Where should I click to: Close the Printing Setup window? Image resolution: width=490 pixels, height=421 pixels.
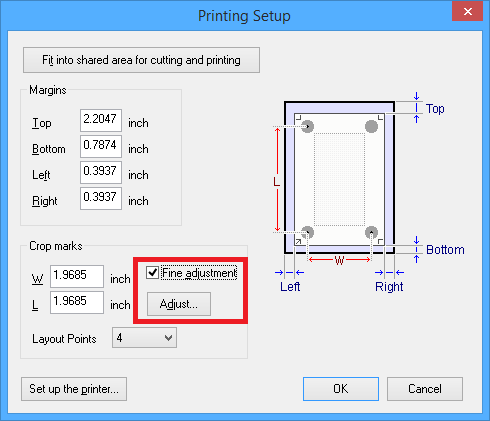(x=467, y=12)
